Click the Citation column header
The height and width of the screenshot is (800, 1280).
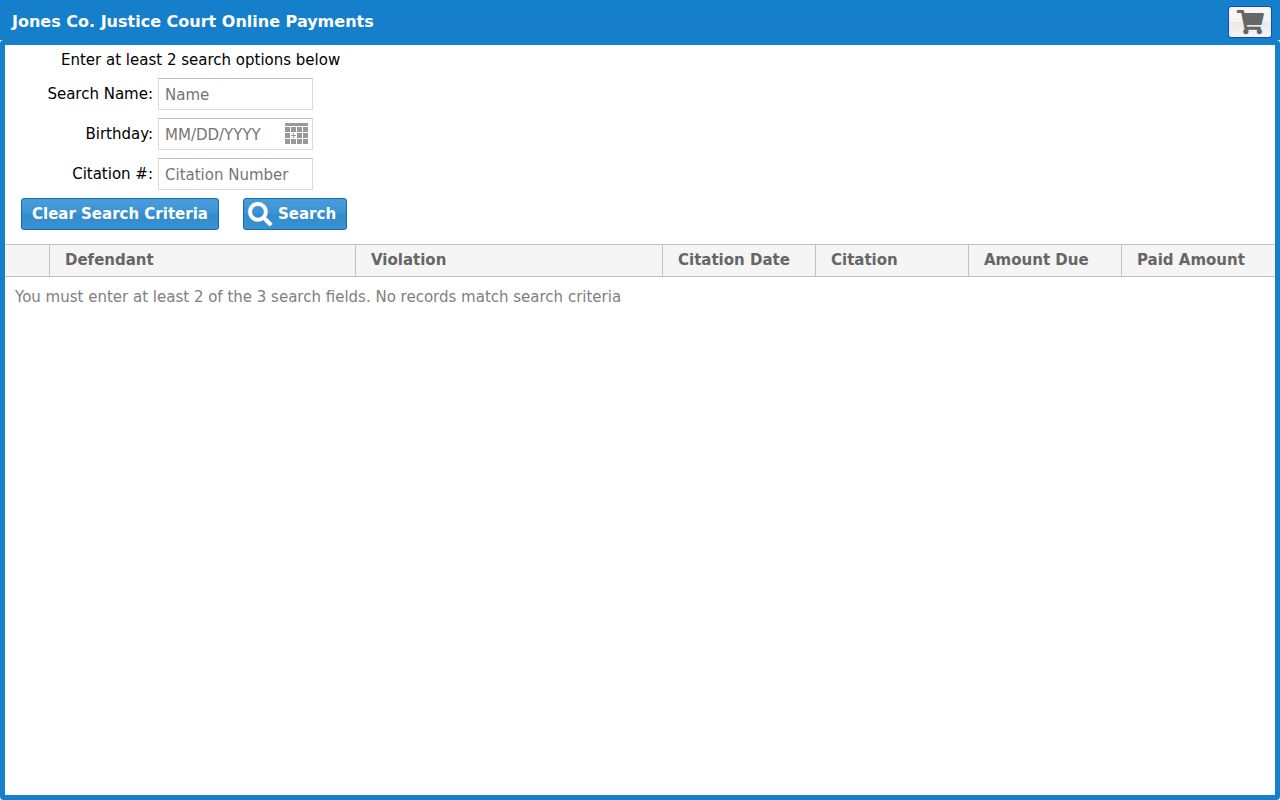tap(892, 260)
